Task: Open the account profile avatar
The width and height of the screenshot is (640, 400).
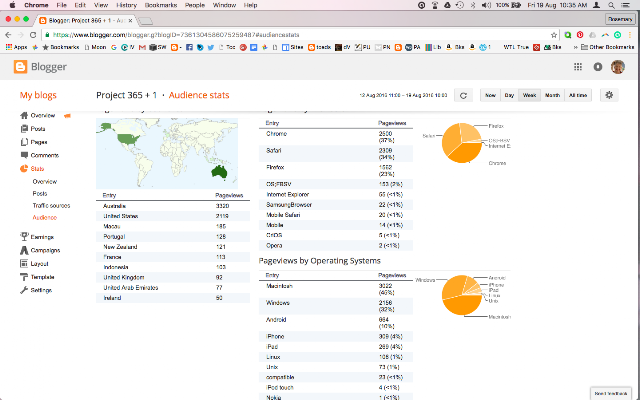Action: (x=618, y=67)
